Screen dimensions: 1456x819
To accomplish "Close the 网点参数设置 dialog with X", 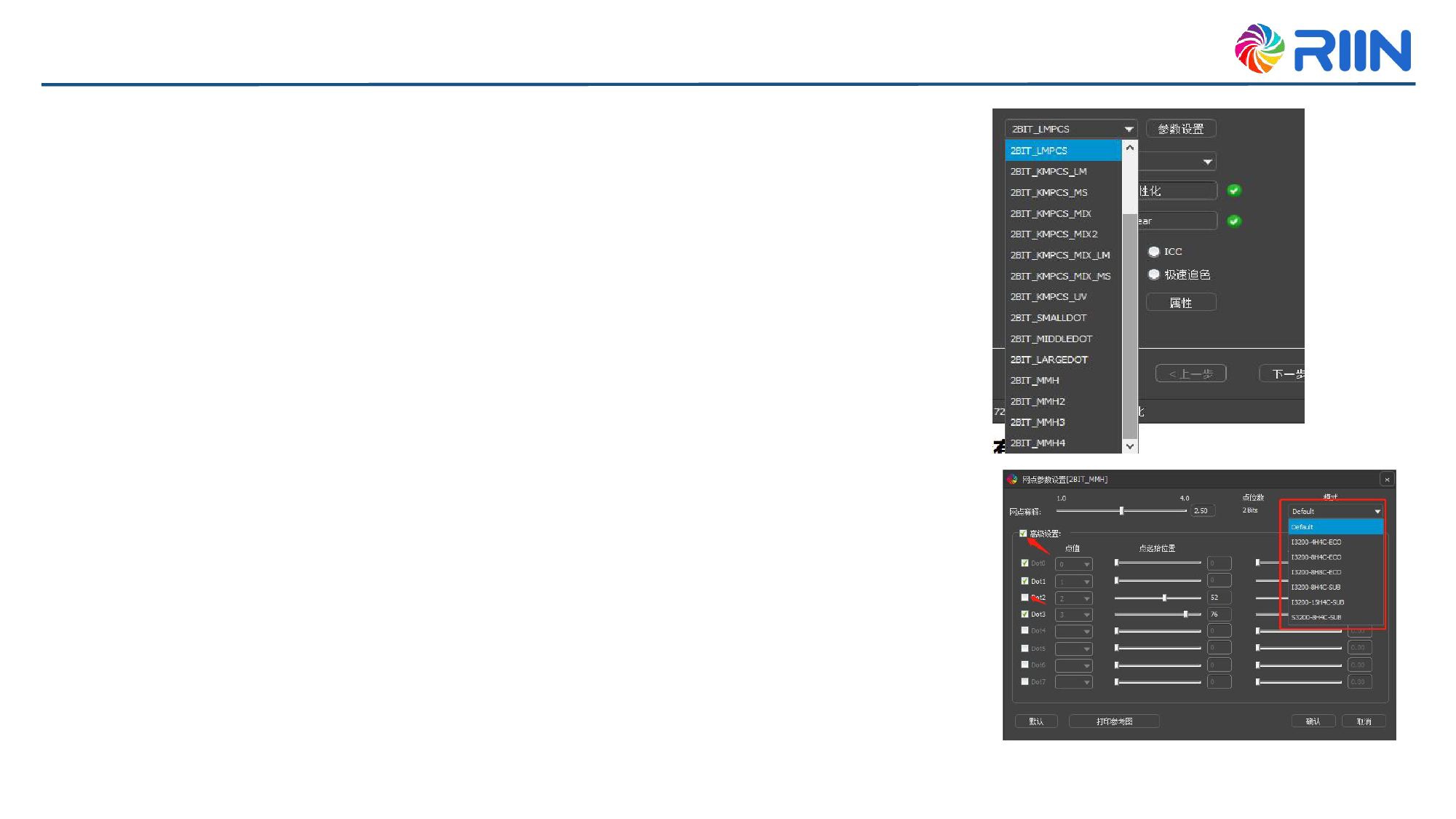I will pyautogui.click(x=1387, y=479).
